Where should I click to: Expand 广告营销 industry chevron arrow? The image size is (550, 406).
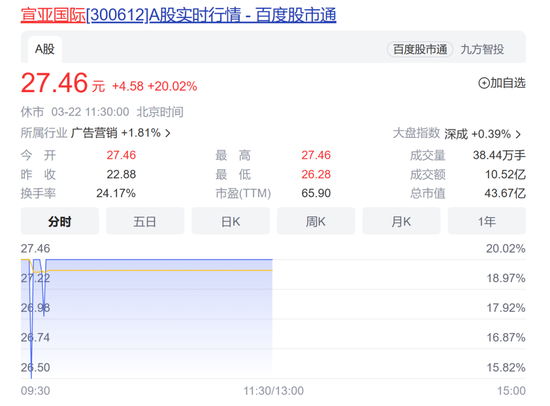[x=168, y=133]
